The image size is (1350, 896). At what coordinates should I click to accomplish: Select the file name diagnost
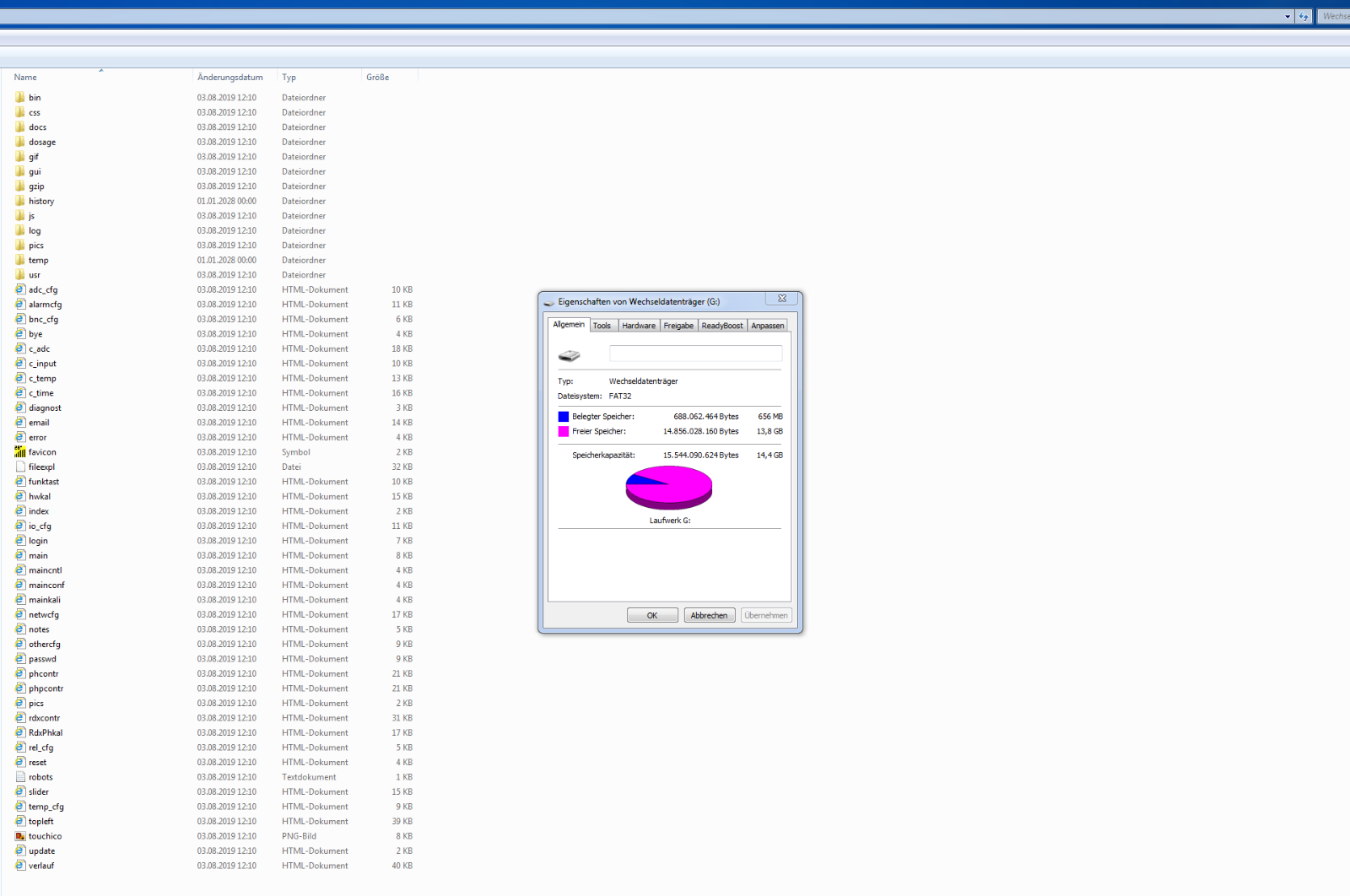click(x=45, y=408)
